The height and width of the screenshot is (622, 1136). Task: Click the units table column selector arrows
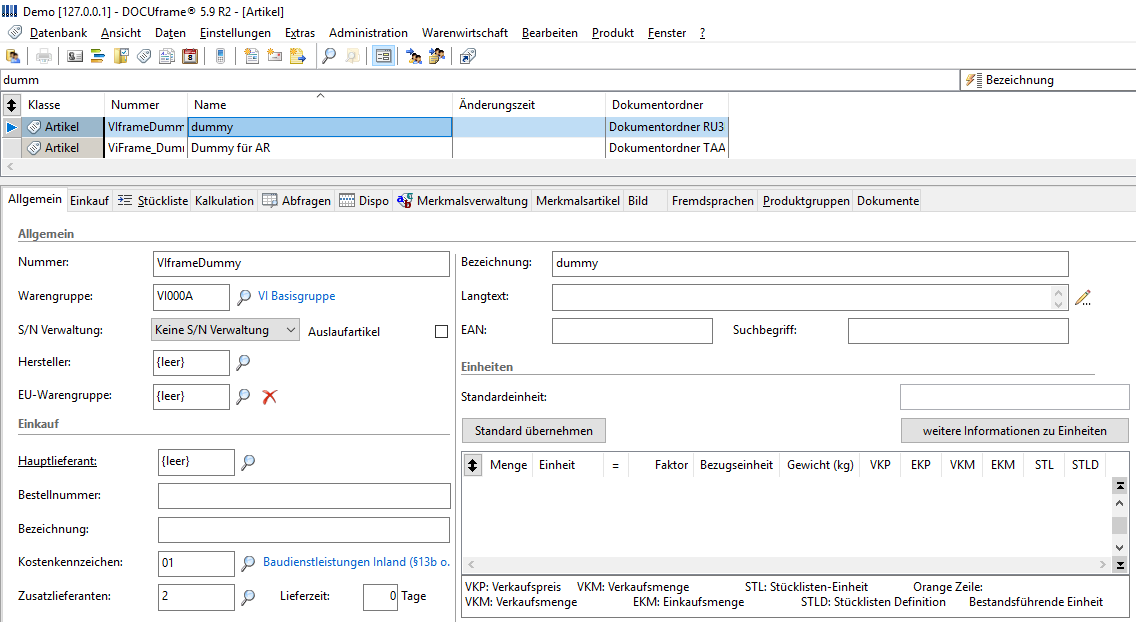point(472,465)
